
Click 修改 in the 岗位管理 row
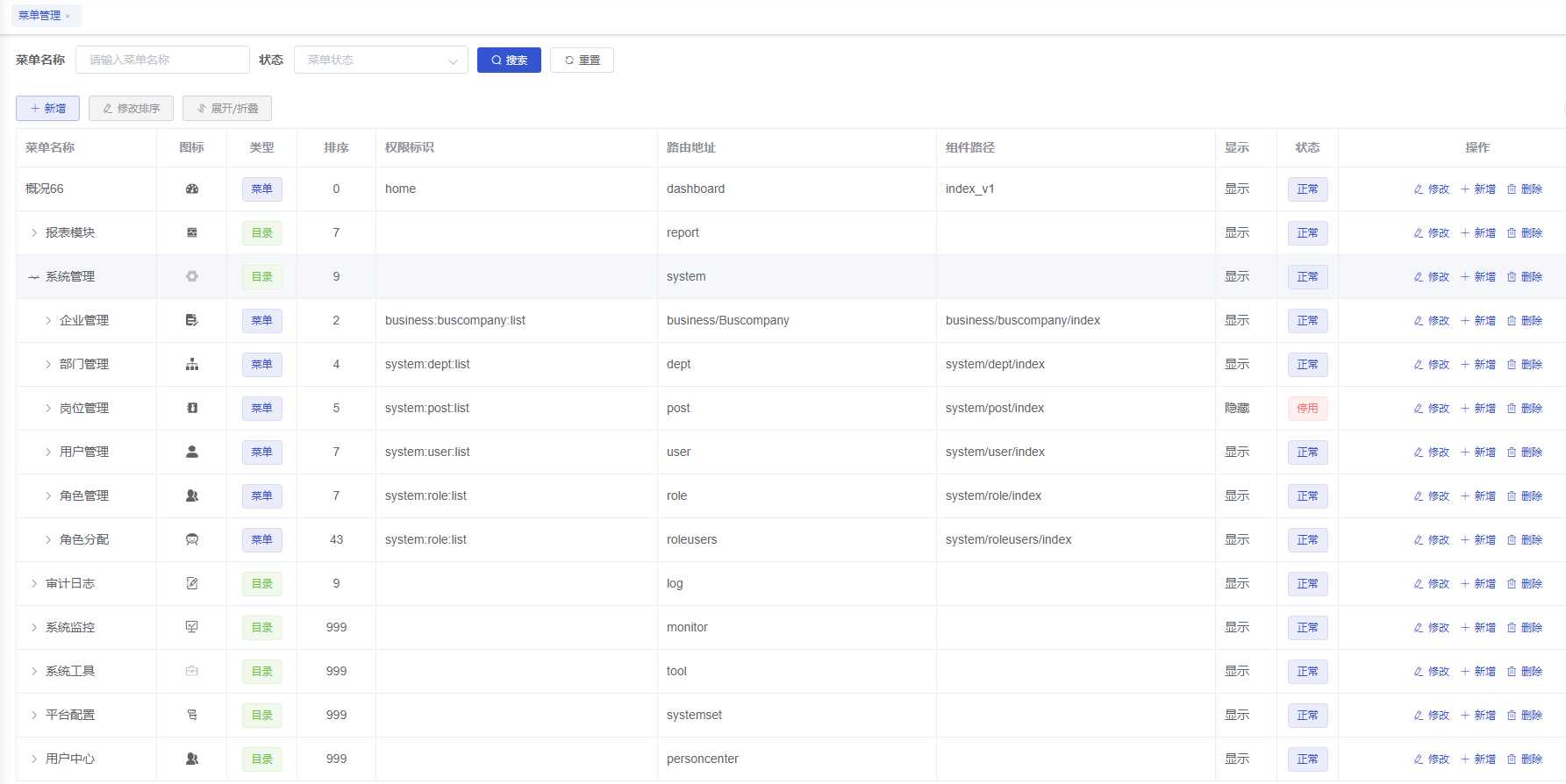[1432, 408]
